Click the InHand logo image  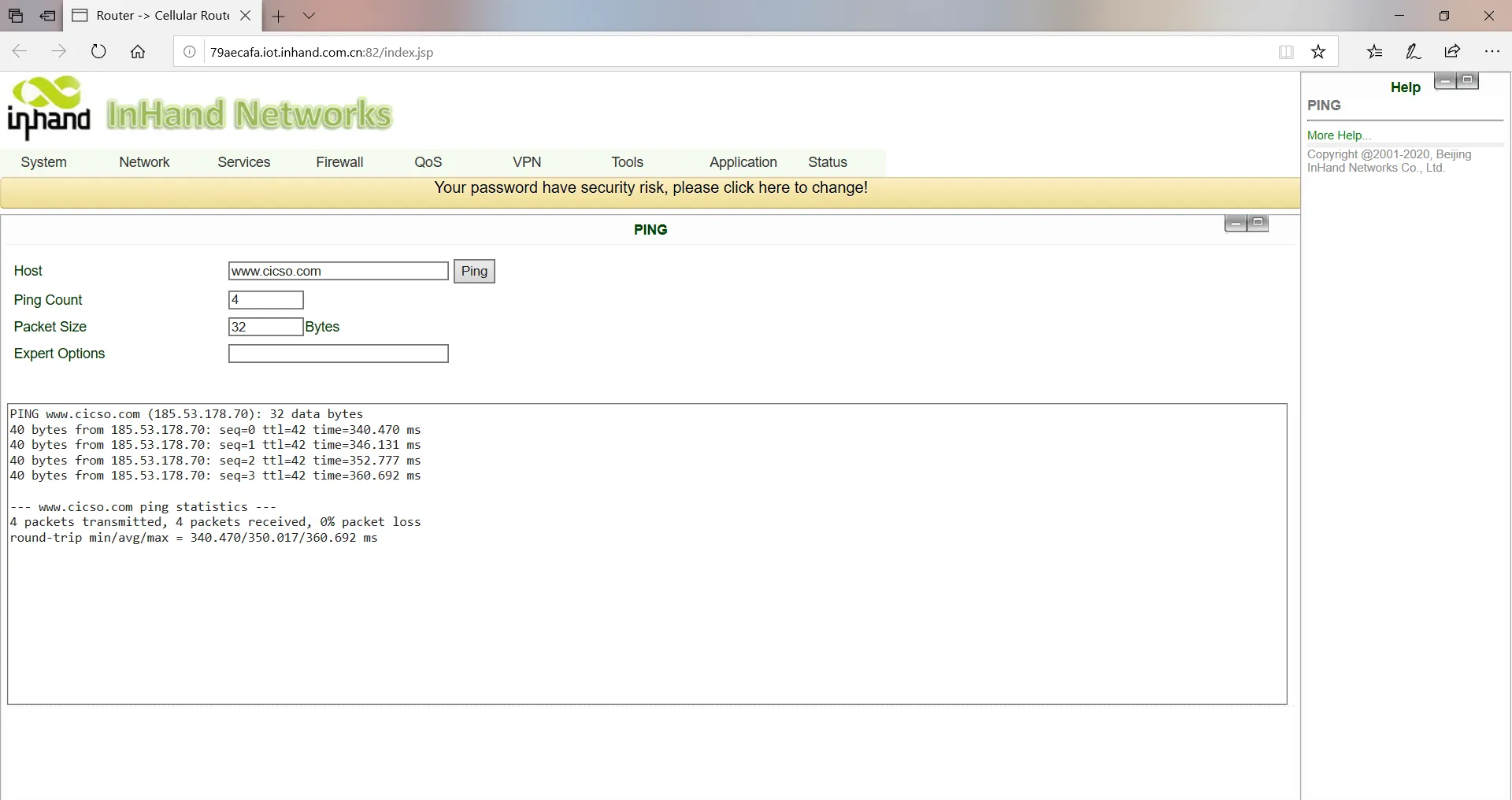(x=49, y=108)
